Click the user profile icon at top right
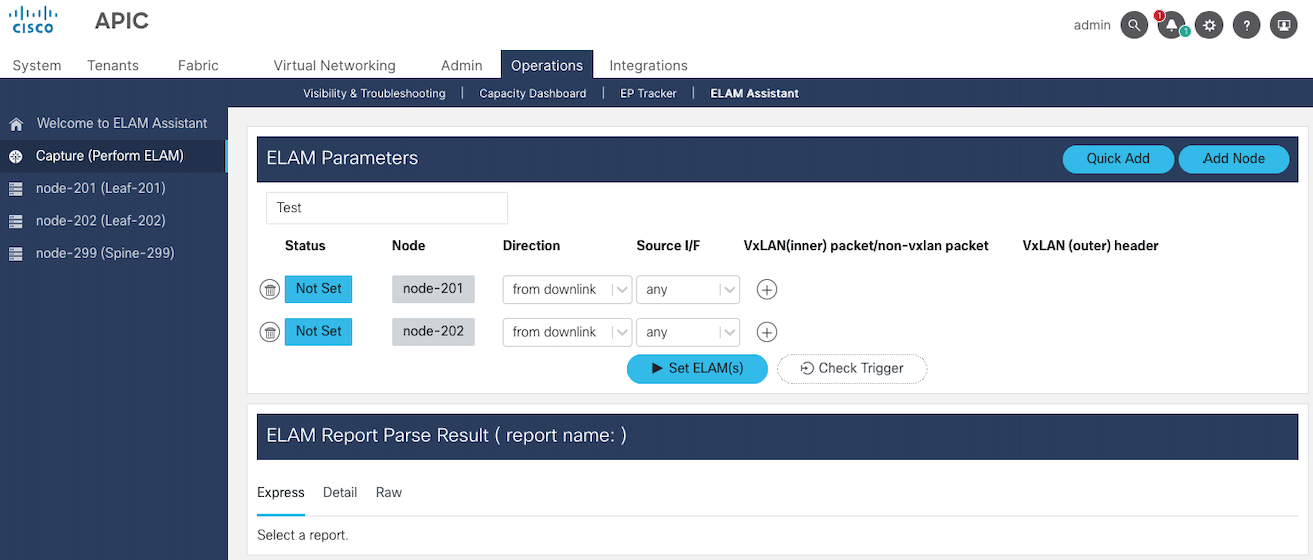 click(x=1284, y=25)
